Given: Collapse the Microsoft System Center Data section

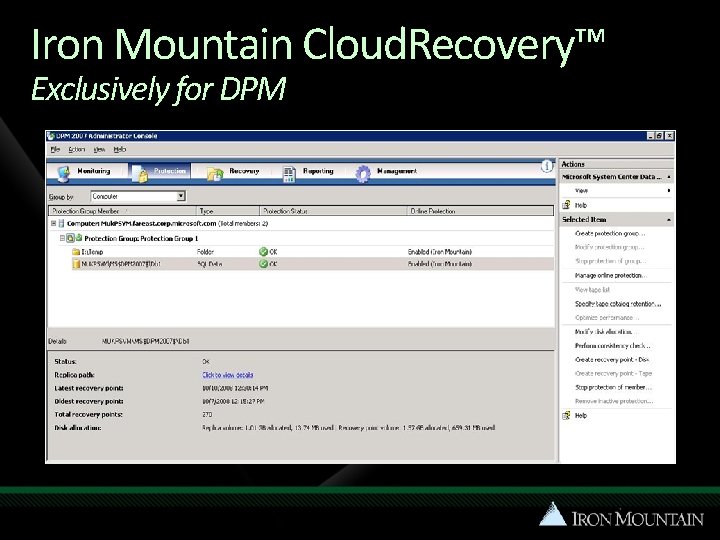Looking at the screenshot, I should [669, 177].
